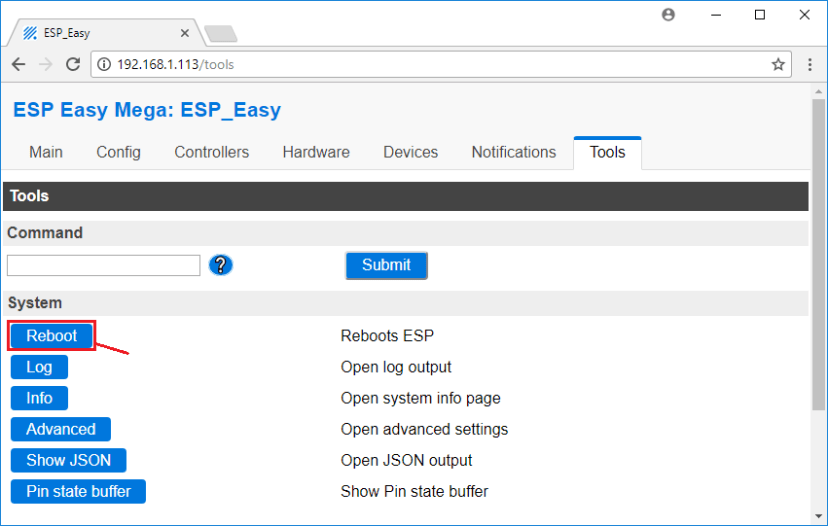This screenshot has height=526, width=828.
Task: Close the ESP_Easy browser tab
Action: [186, 32]
